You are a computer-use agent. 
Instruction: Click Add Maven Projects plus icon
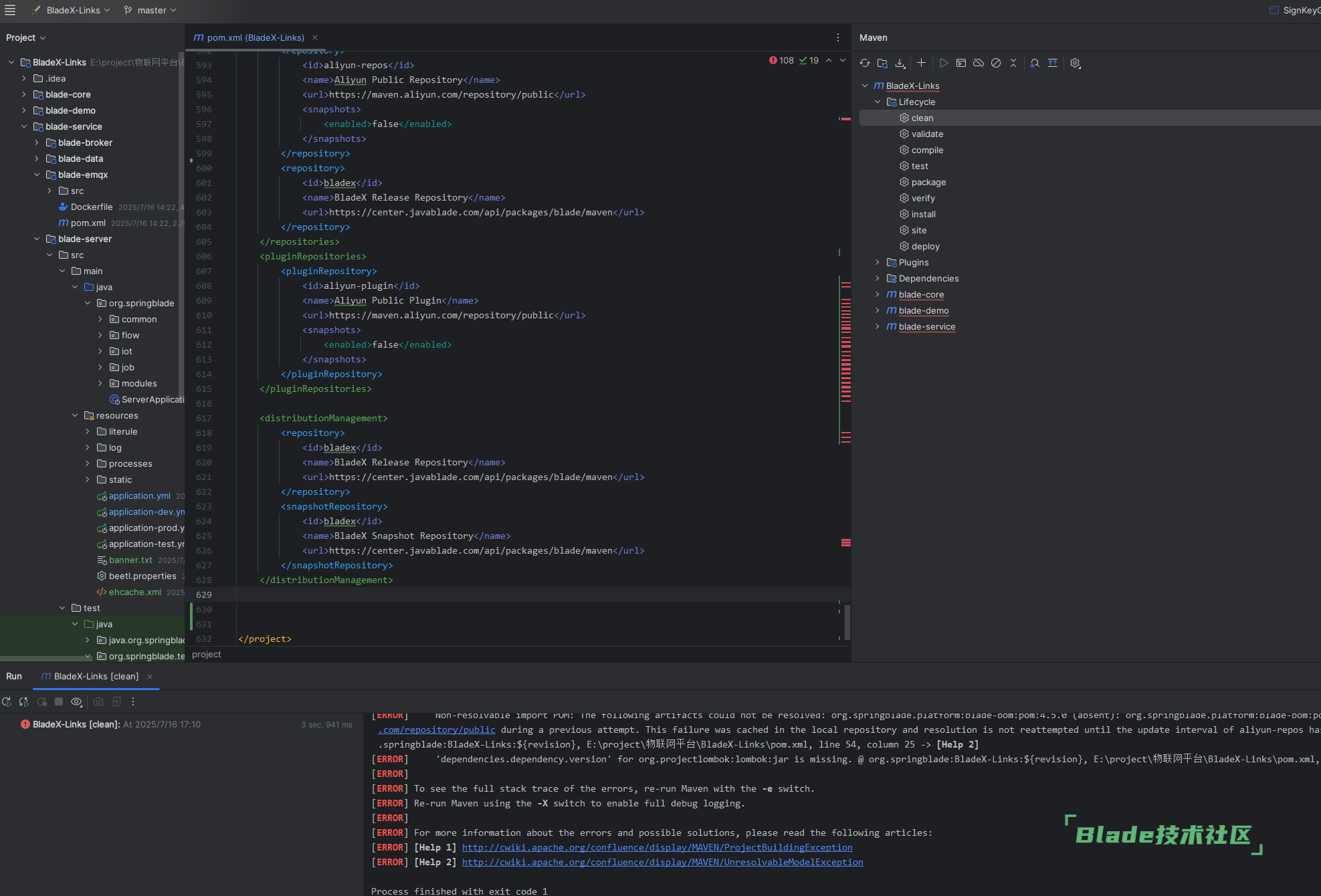(921, 63)
